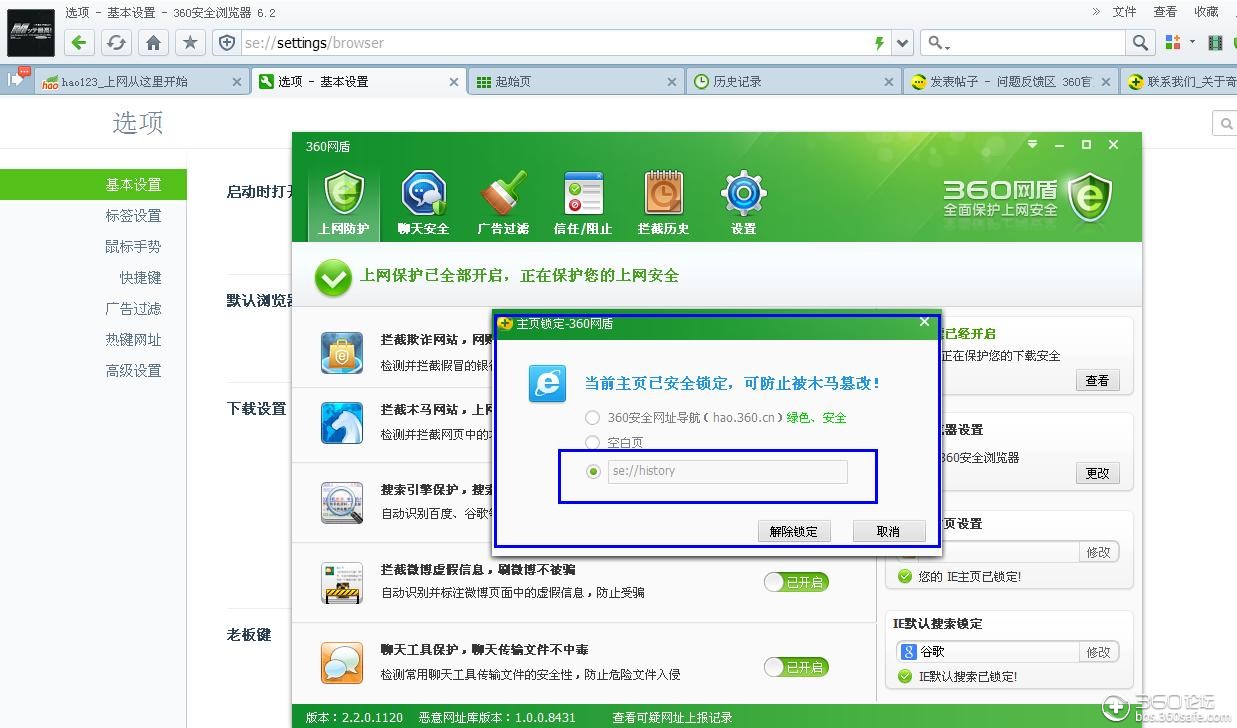Click the 聊天工具保护 chat bubble icon

342,663
